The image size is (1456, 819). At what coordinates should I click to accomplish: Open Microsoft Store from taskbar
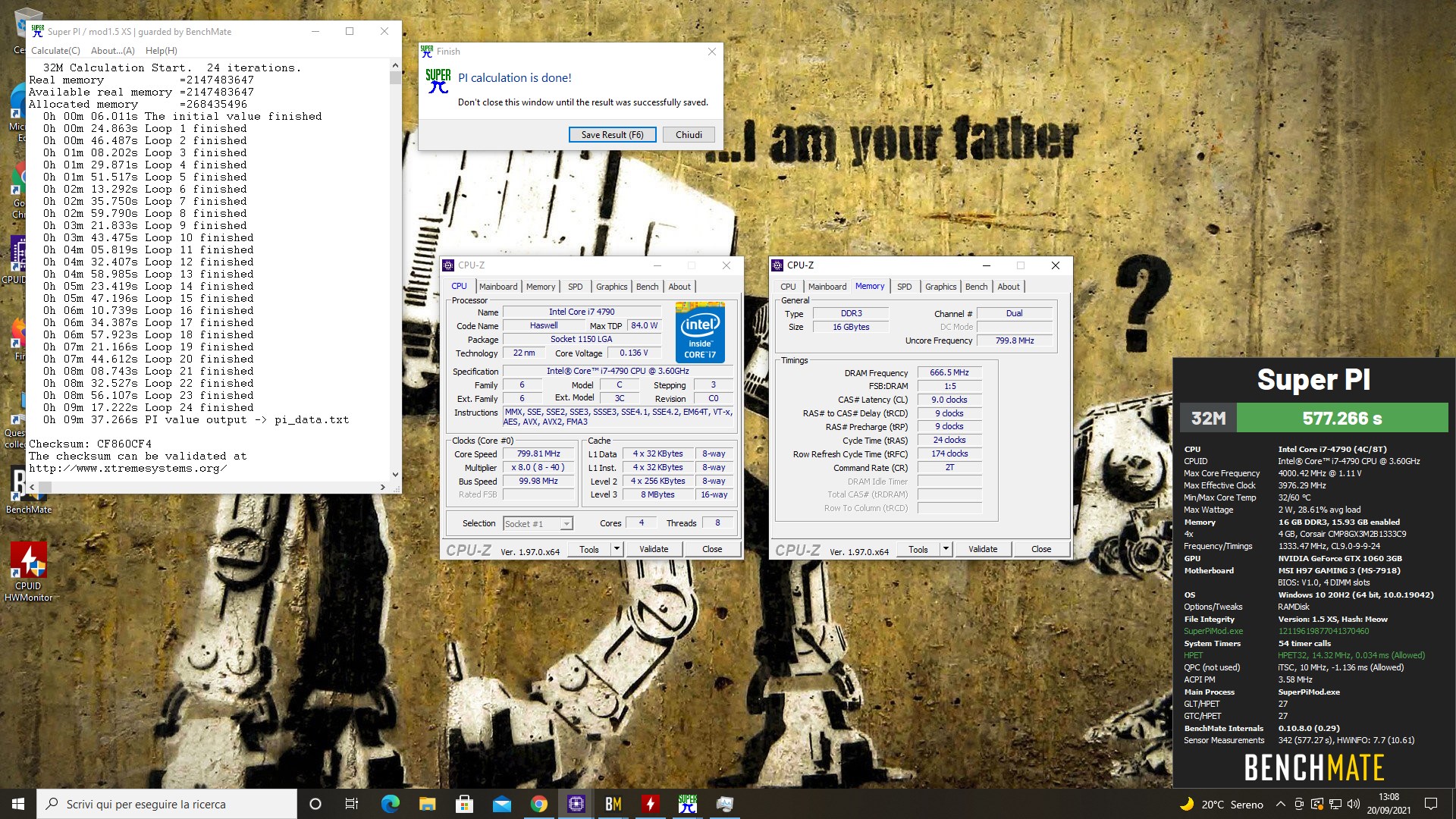click(464, 804)
